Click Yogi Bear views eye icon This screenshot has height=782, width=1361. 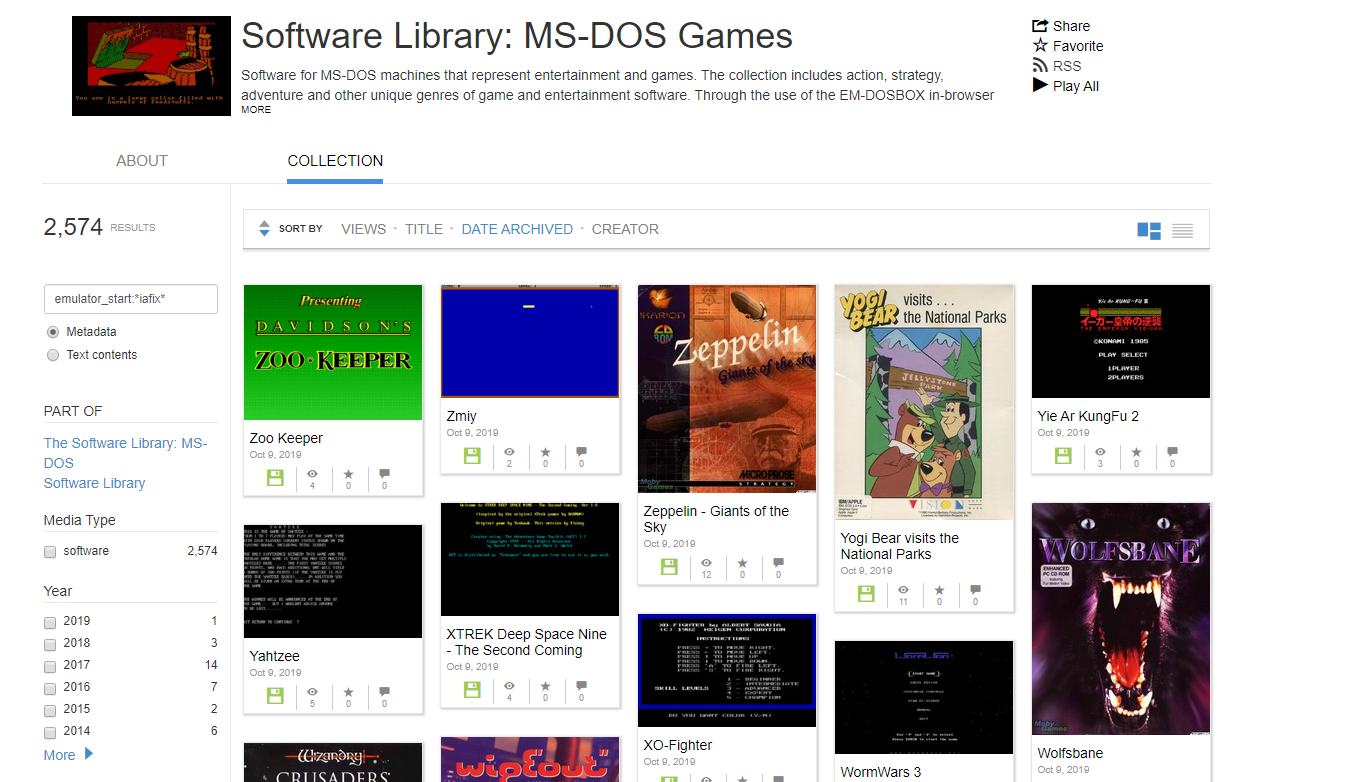pyautogui.click(x=903, y=589)
